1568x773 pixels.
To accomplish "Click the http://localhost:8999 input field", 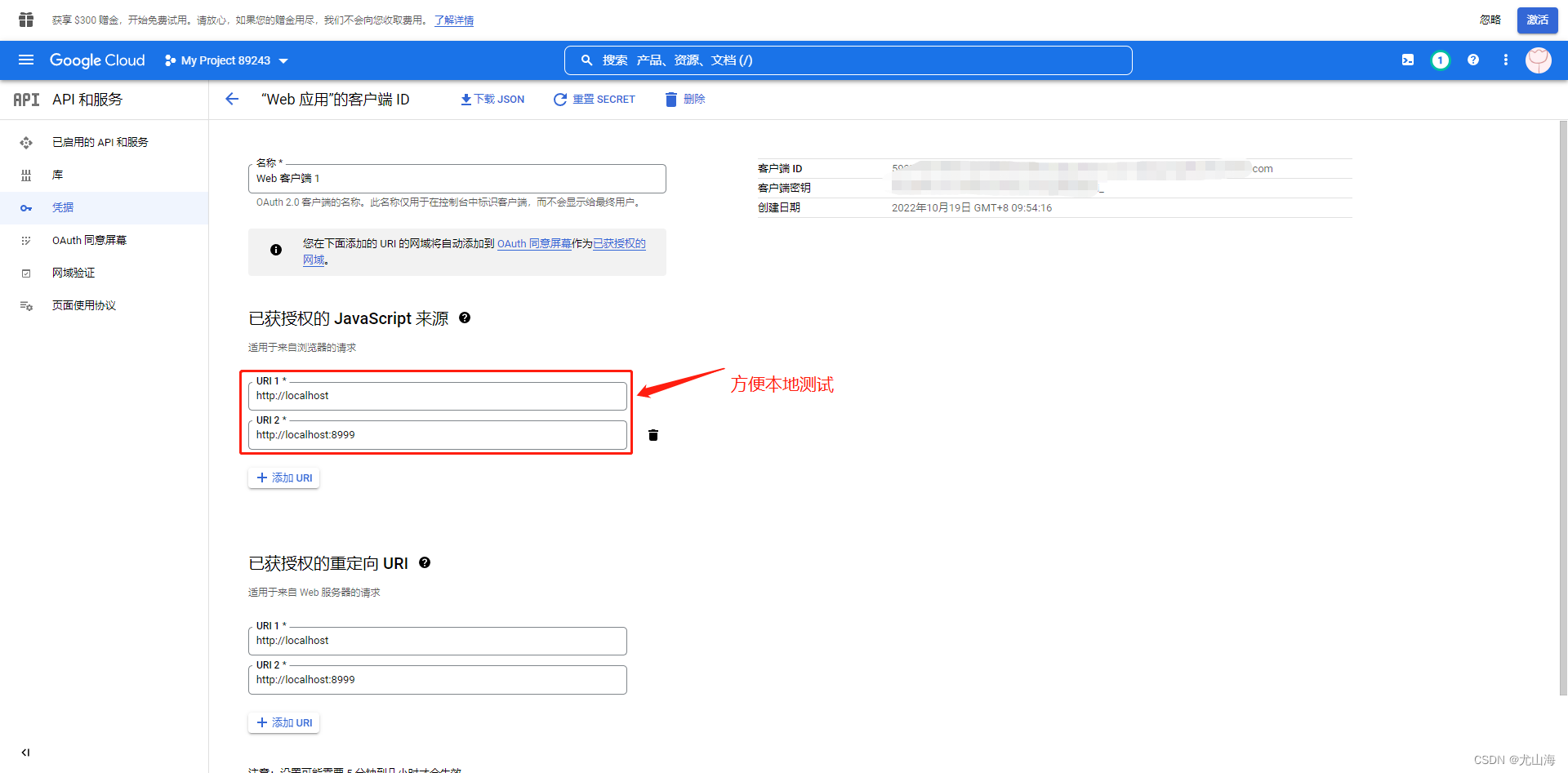I will coord(437,434).
